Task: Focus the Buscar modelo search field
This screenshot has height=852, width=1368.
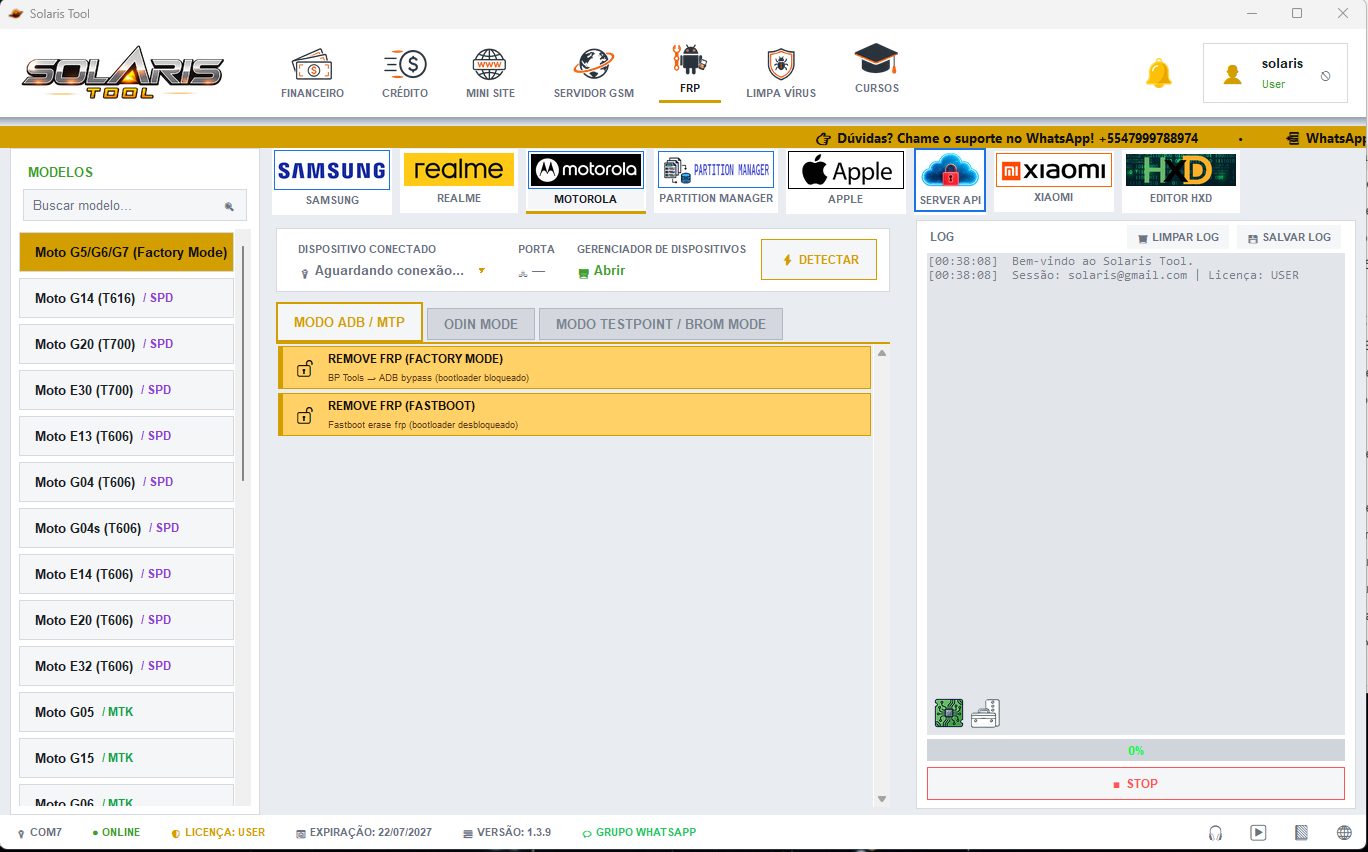Action: (x=133, y=205)
